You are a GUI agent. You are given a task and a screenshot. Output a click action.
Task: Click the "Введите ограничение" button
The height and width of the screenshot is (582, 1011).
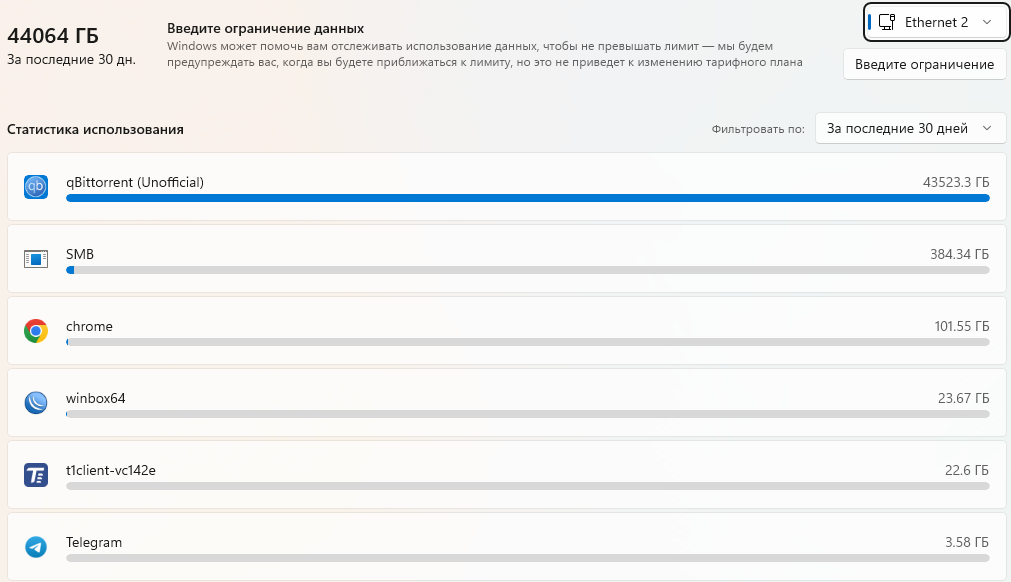[924, 64]
